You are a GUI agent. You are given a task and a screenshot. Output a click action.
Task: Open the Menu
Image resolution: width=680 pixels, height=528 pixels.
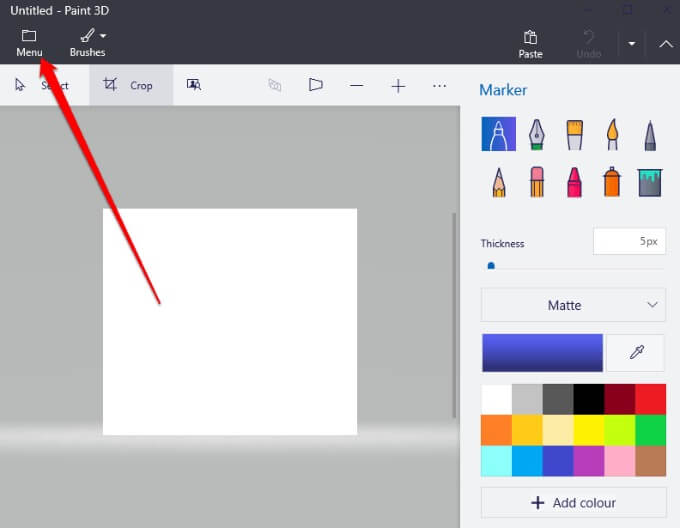coord(29,43)
